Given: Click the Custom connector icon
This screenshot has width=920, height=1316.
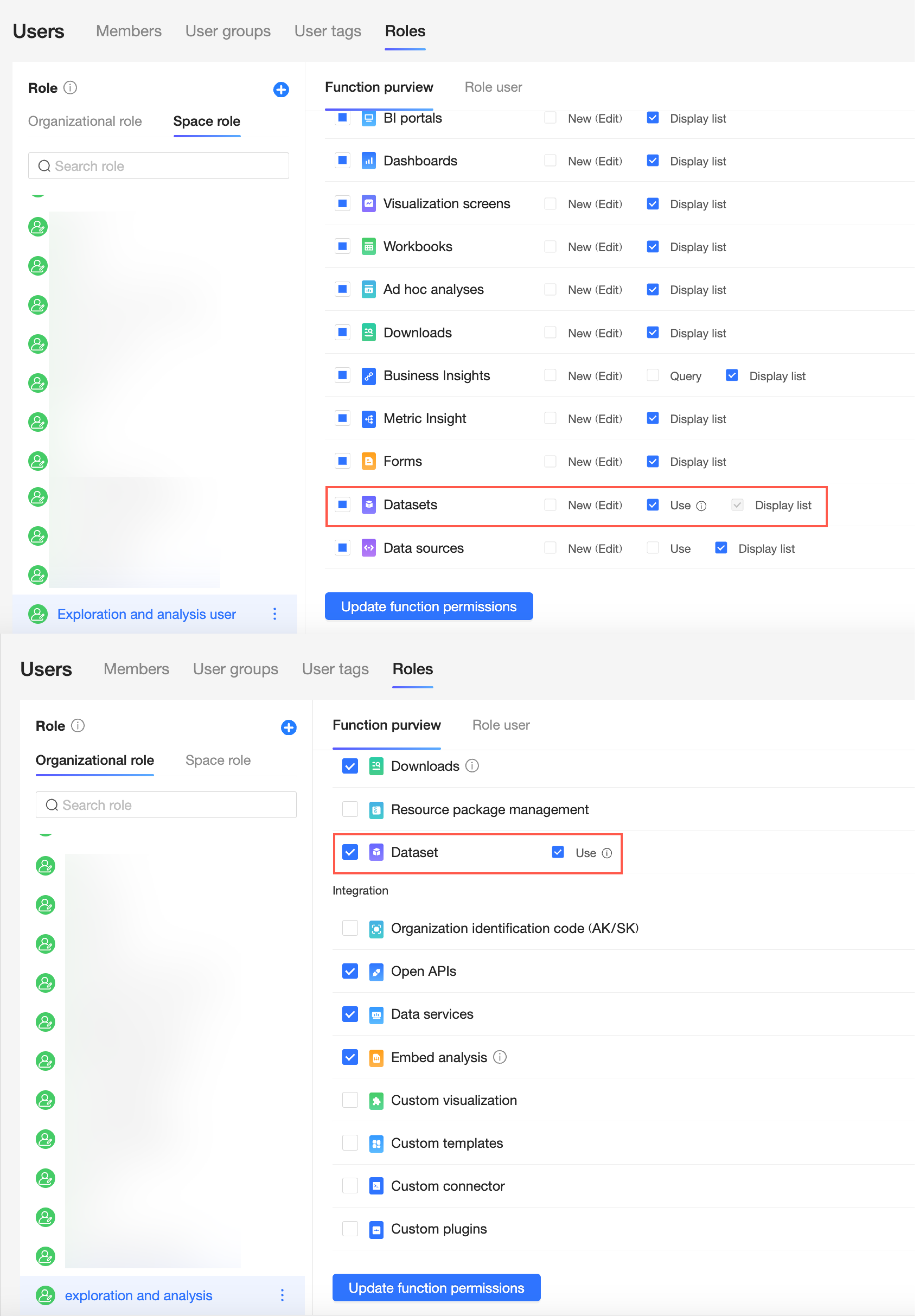Looking at the screenshot, I should [x=376, y=1186].
